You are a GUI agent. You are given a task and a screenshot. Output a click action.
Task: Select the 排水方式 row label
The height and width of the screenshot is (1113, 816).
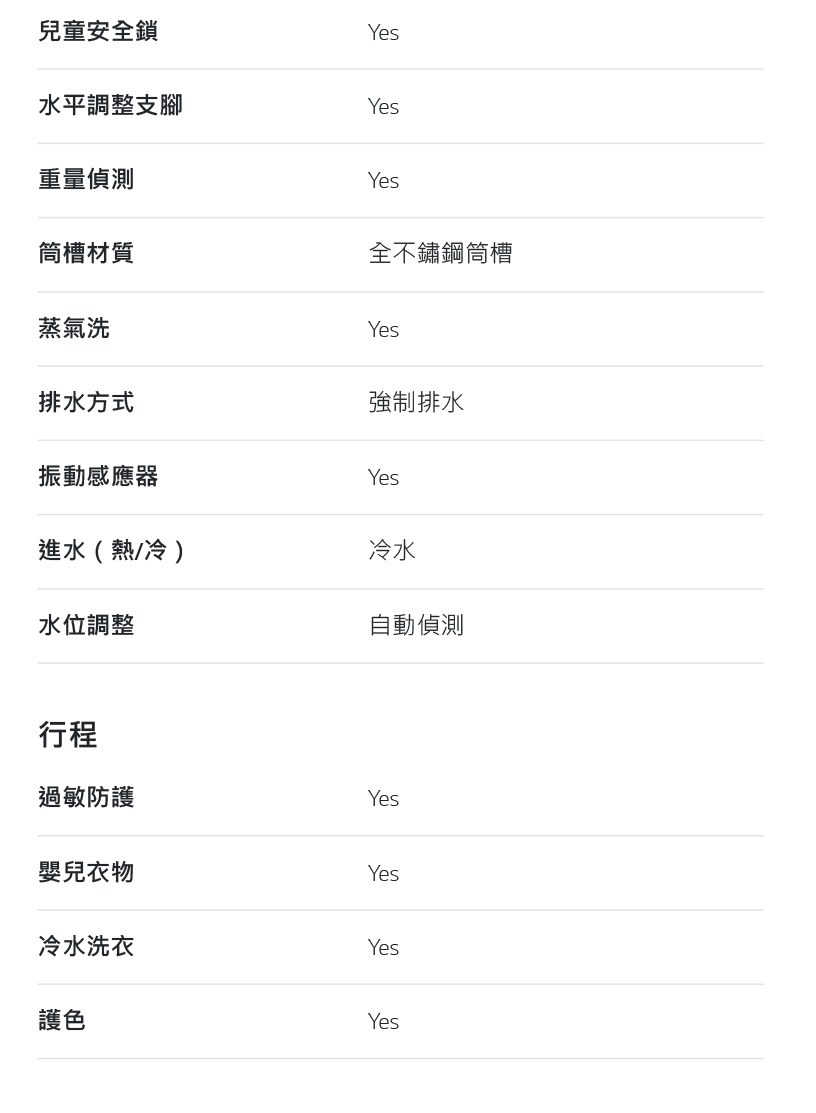pos(86,402)
